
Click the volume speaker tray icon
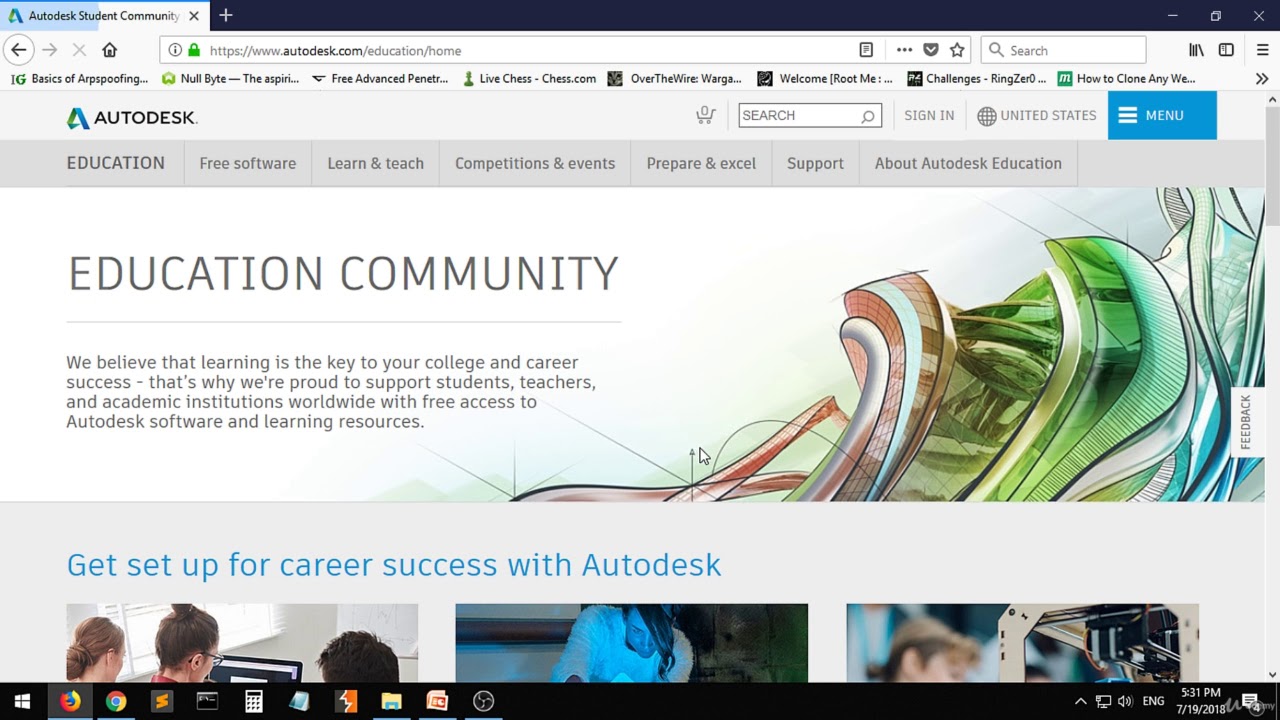[x=1125, y=701]
